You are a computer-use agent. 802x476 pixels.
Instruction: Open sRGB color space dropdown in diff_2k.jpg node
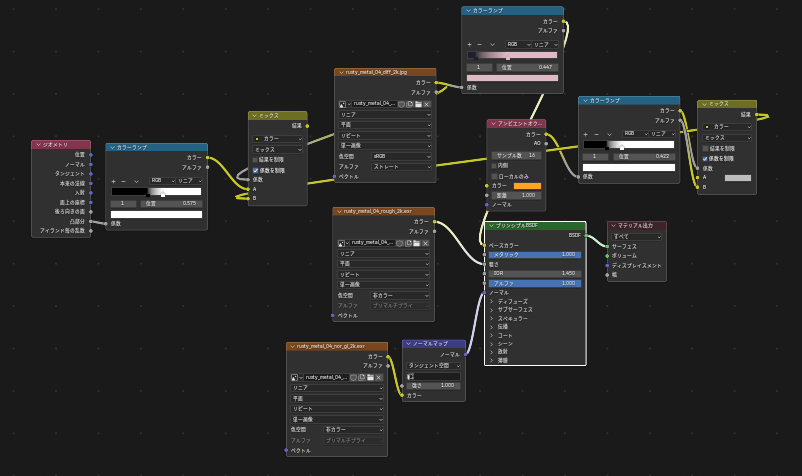tap(402, 156)
